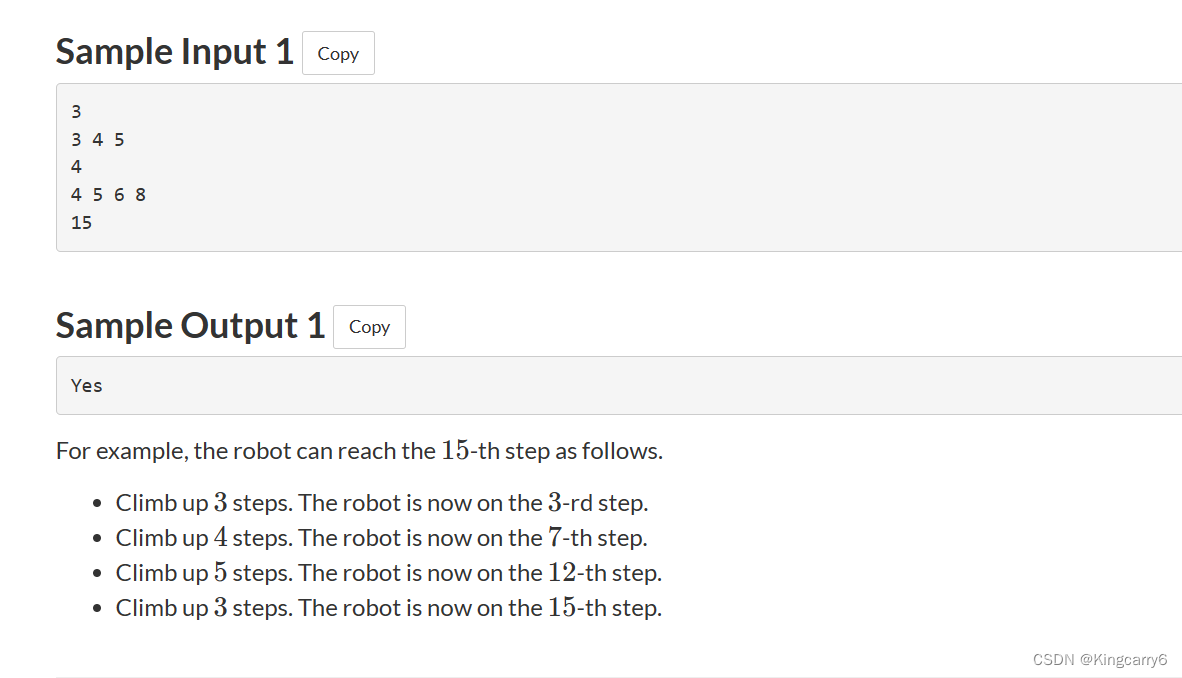
Task: Click the standalone "4" input line
Action: point(76,166)
